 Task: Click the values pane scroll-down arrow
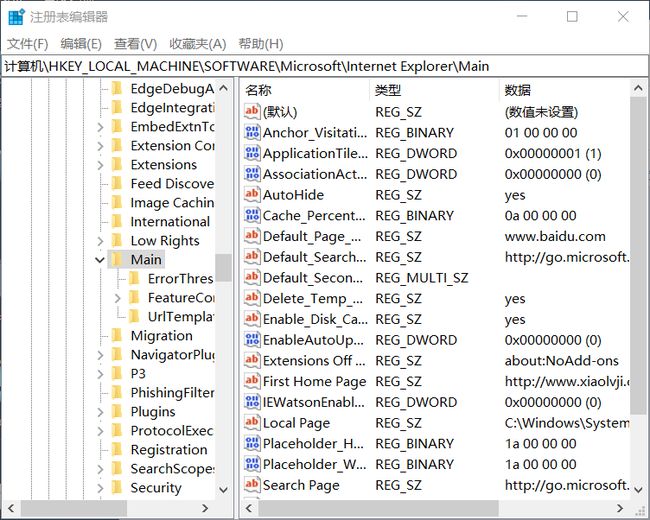coord(638,490)
